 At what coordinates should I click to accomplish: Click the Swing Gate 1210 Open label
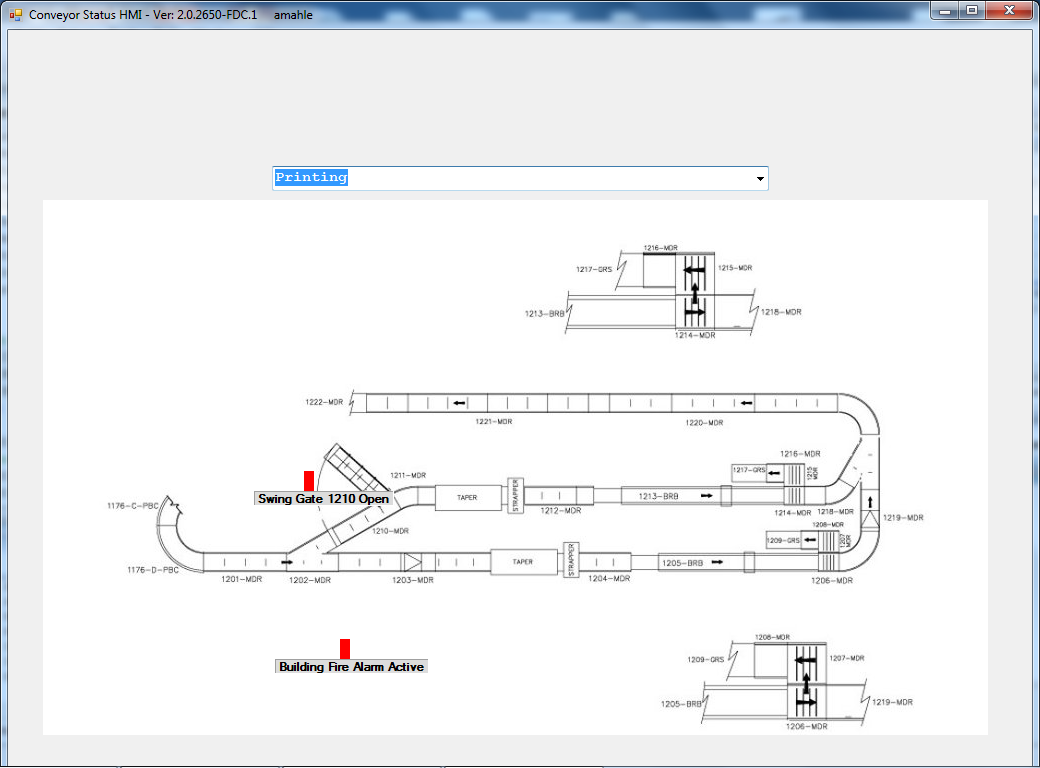323,499
